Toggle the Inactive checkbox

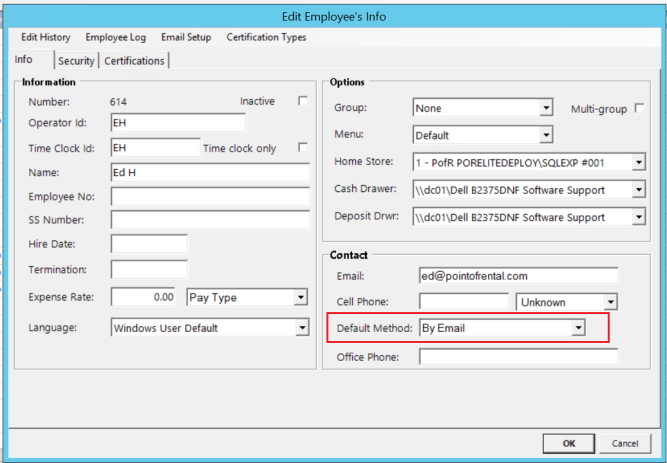[x=303, y=101]
